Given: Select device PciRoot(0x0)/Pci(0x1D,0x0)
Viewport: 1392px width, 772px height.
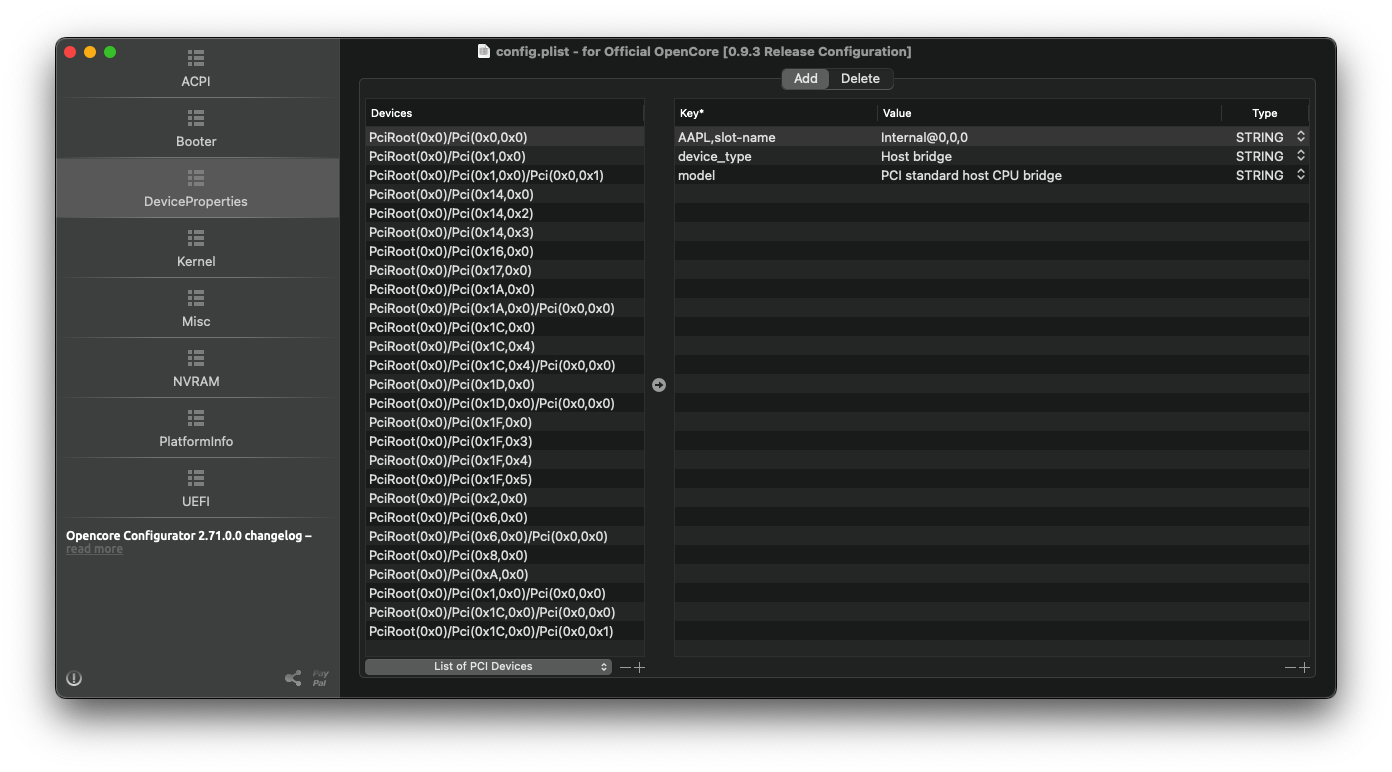Looking at the screenshot, I should [505, 384].
